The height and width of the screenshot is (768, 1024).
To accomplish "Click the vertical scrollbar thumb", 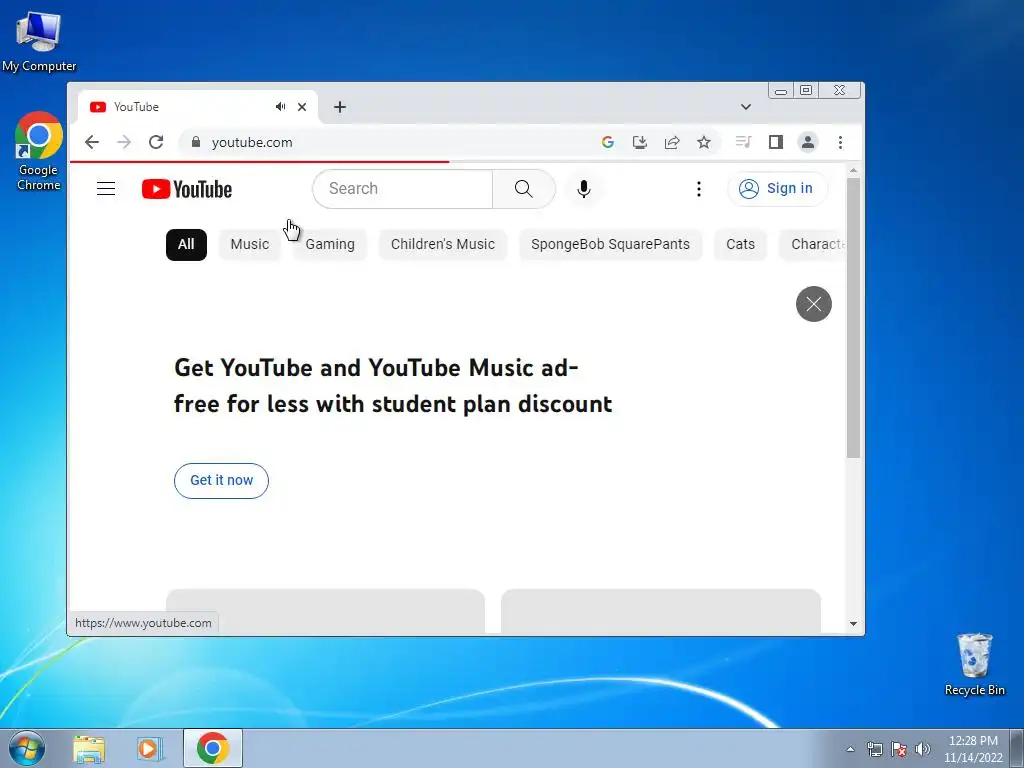I will [x=853, y=318].
